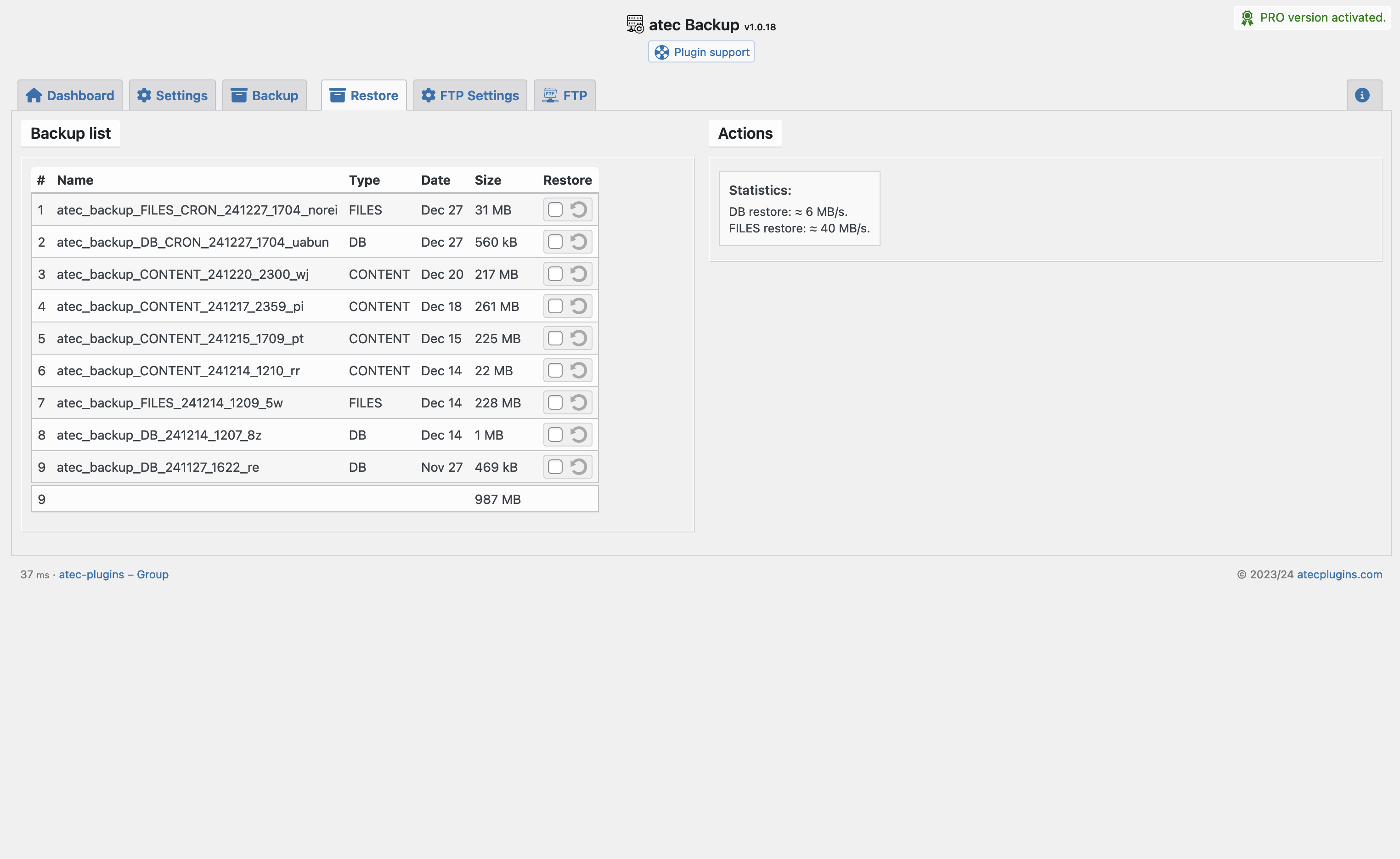Check the box for atec_backup_CONTENT_241214_1210_rr
1400x859 pixels.
(555, 370)
